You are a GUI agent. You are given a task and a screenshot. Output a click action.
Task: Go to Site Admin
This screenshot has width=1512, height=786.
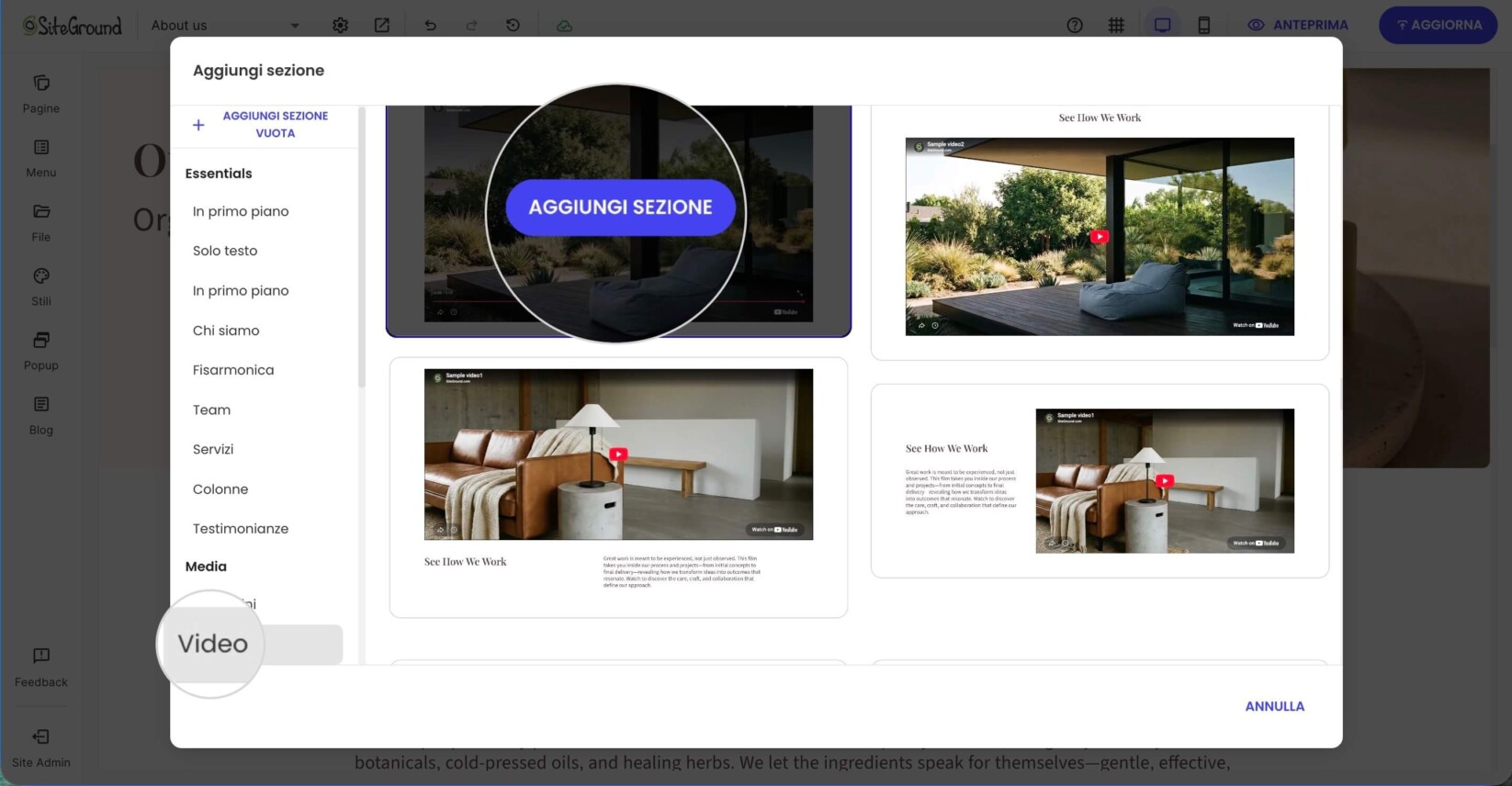(x=41, y=748)
